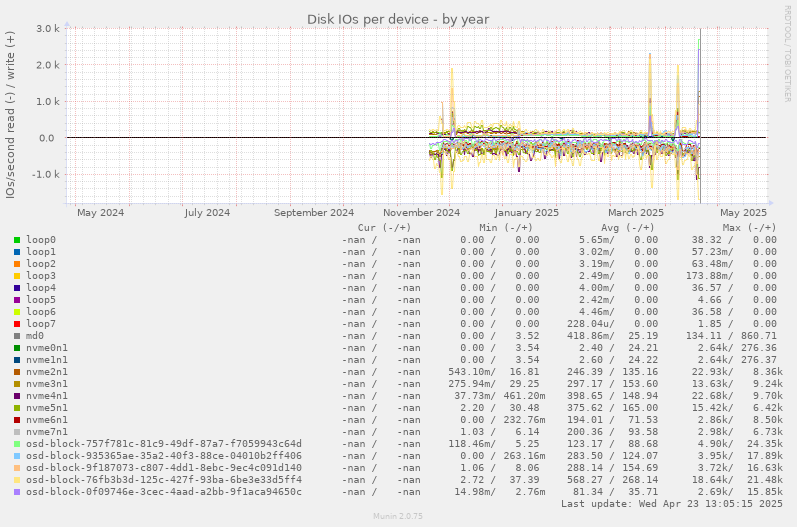This screenshot has width=797, height=527.
Task: Click the osd-block-757f781c max value 24.35k
Action: tap(764, 444)
